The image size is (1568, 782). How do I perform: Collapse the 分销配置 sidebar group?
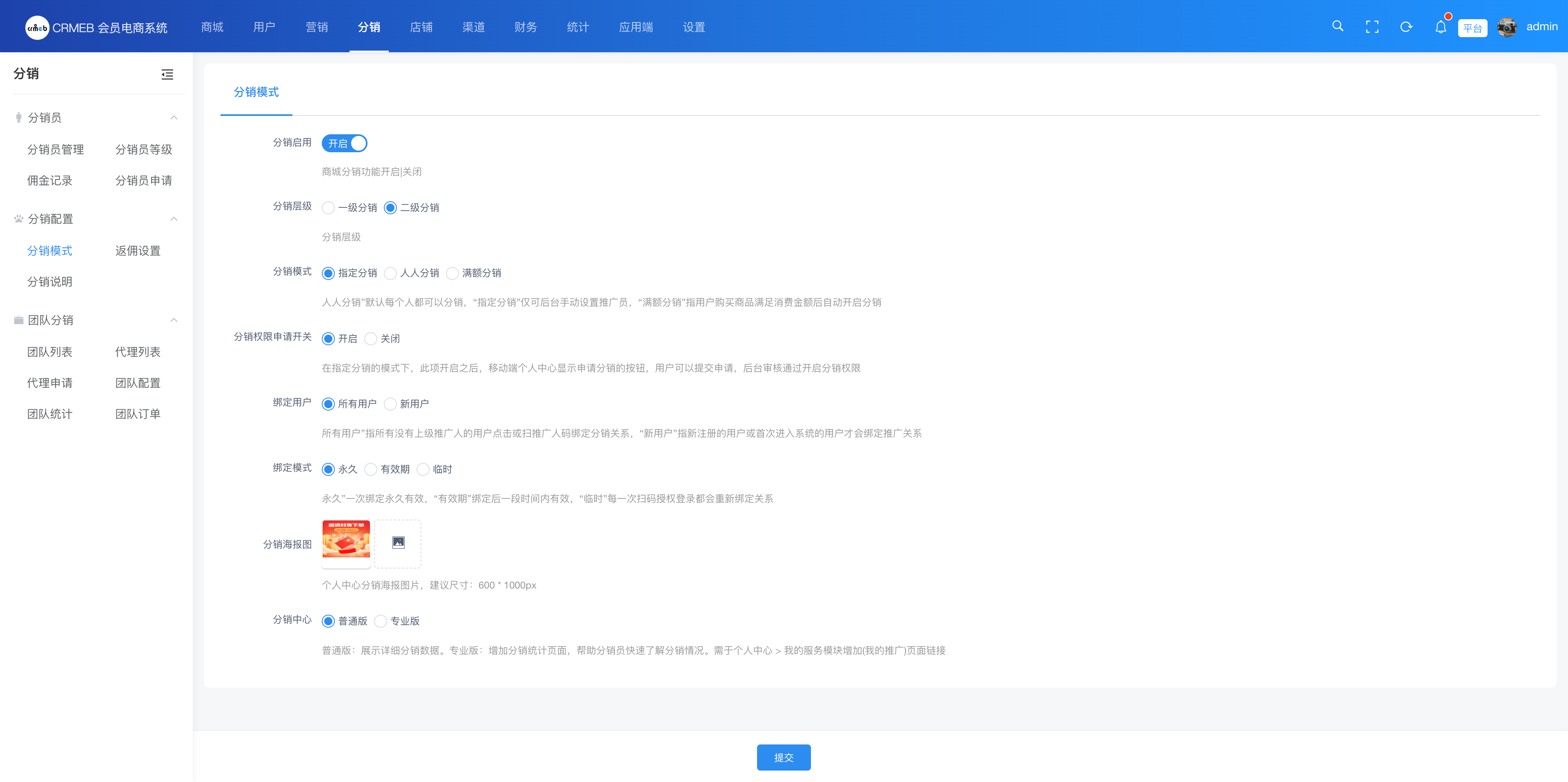click(x=174, y=218)
